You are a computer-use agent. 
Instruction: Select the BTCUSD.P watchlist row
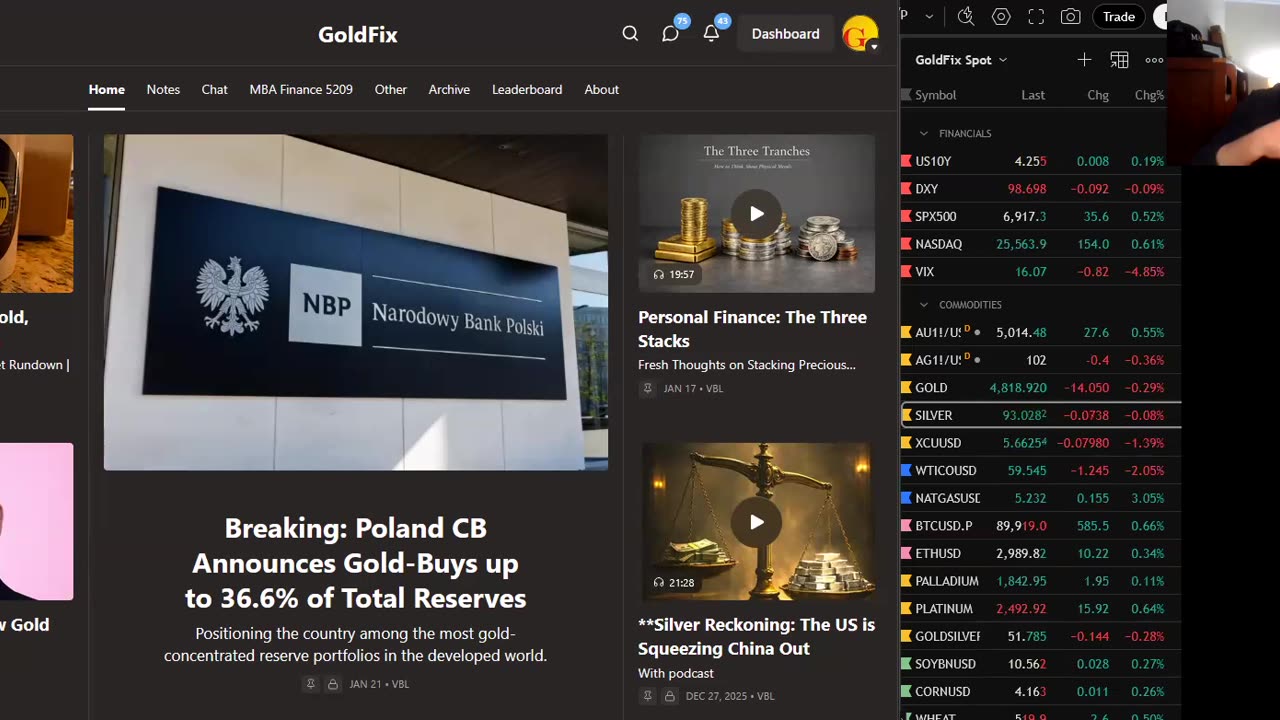click(x=1040, y=525)
